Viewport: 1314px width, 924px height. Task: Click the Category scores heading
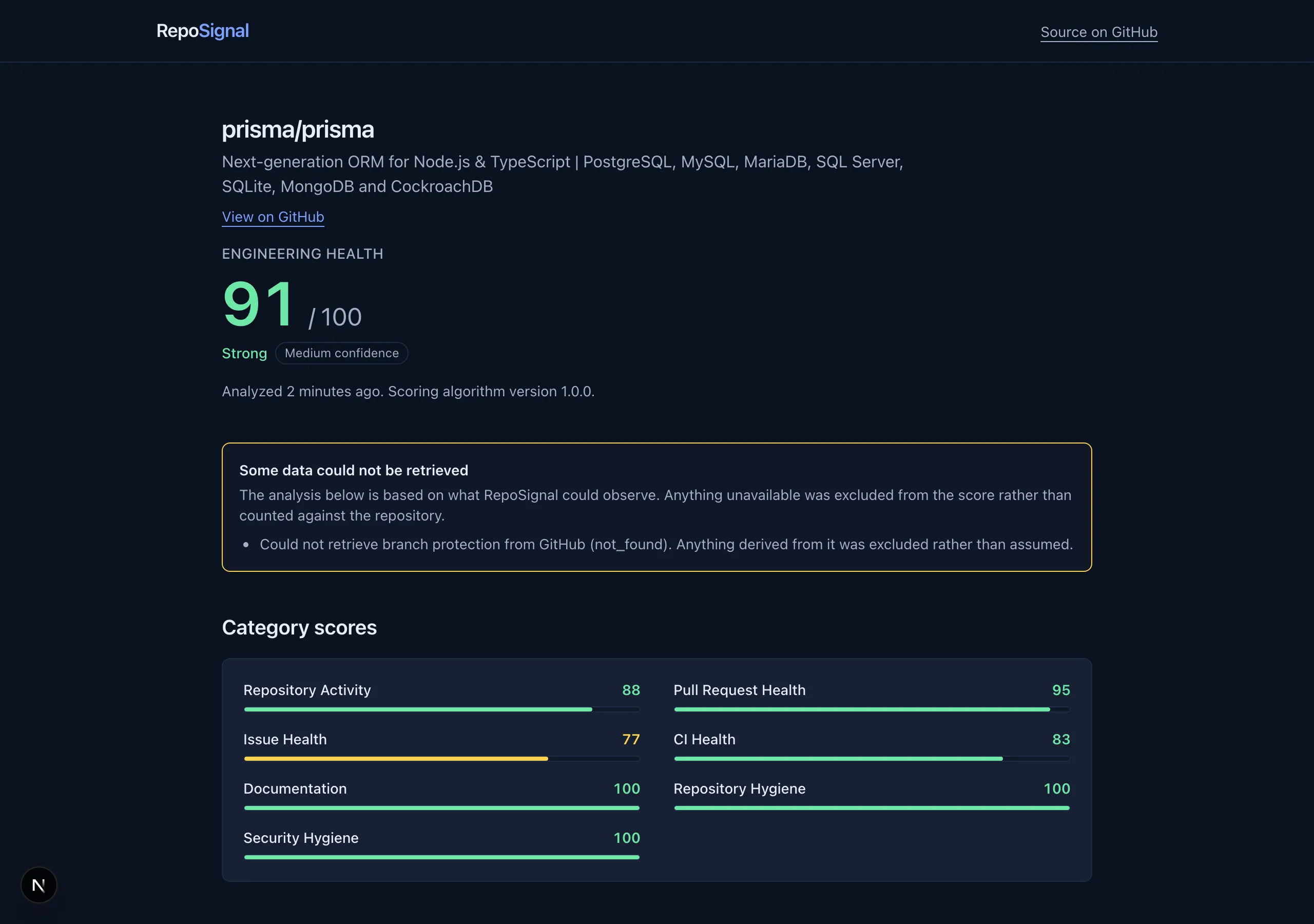[x=299, y=627]
